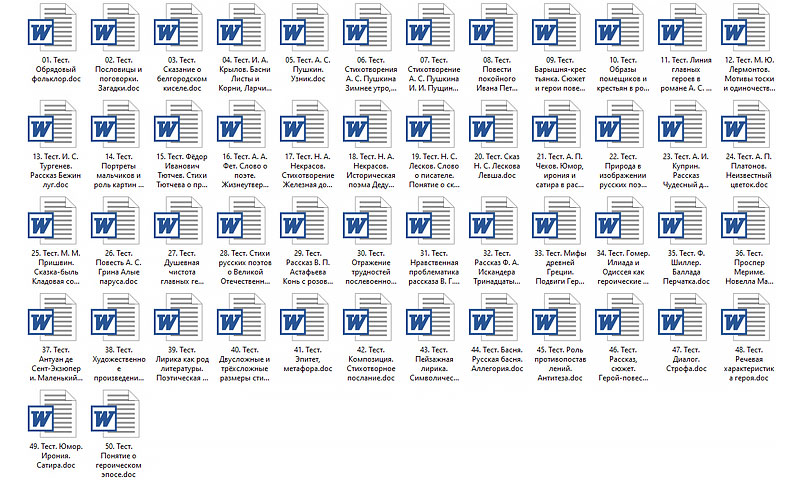Select Word icon 12. Тест. М. Ю. Лермонтов

pyautogui.click(x=745, y=28)
